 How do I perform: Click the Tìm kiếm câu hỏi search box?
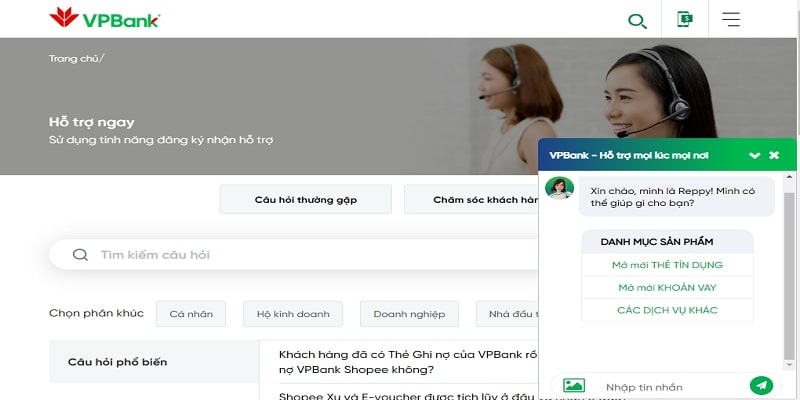click(x=294, y=255)
